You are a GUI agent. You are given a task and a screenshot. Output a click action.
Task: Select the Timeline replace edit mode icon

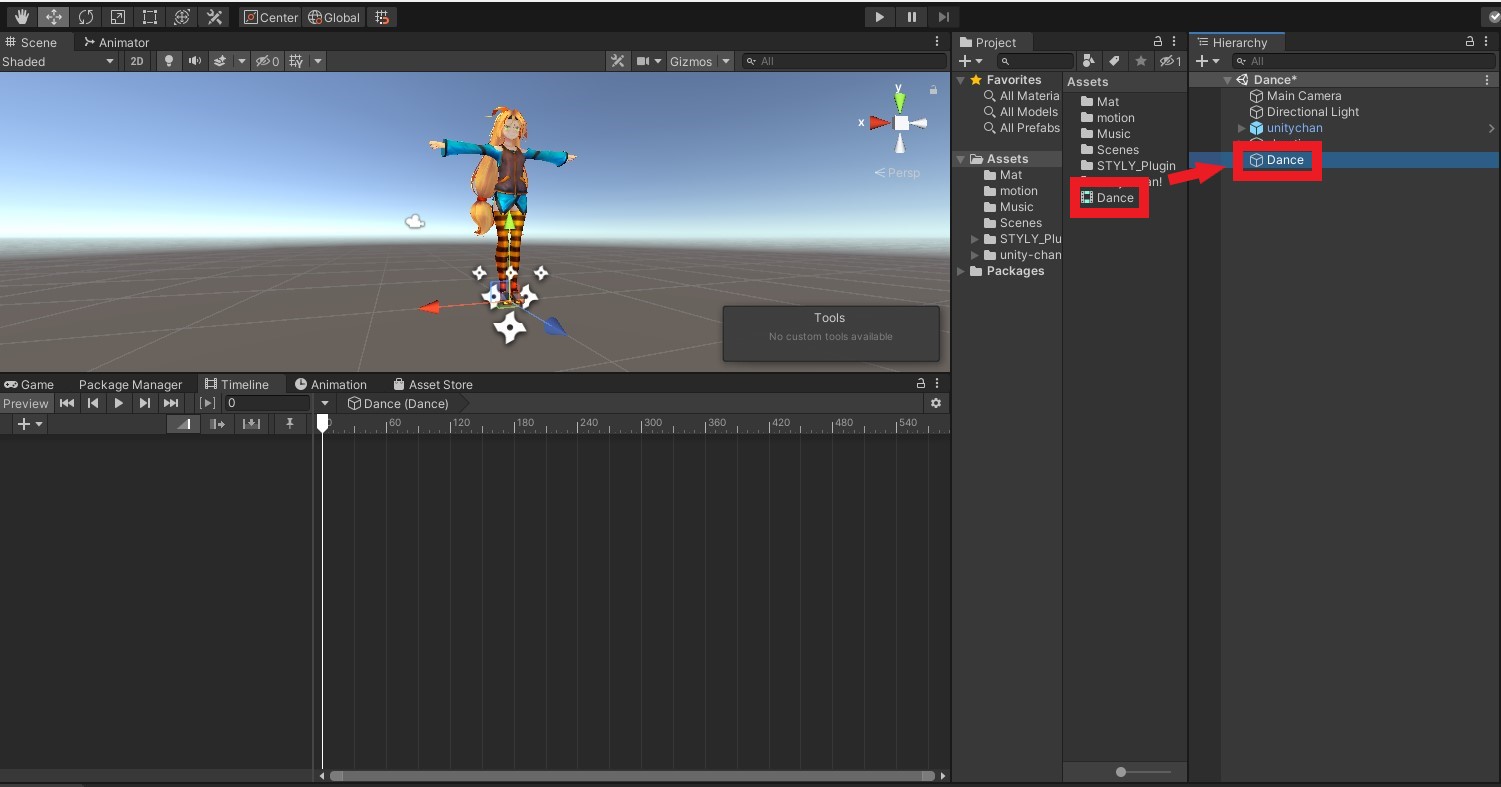tap(251, 424)
